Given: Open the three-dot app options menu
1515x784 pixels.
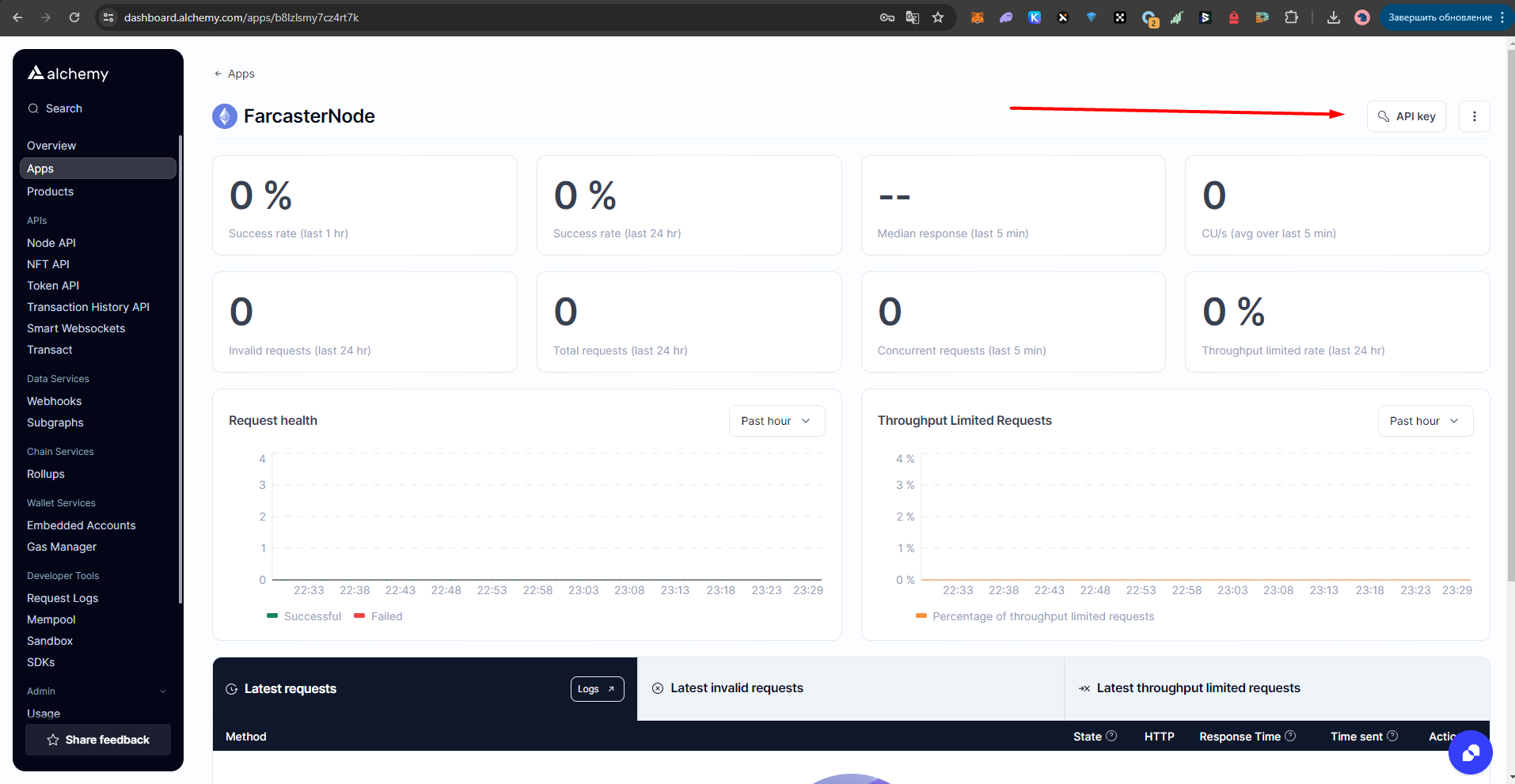Looking at the screenshot, I should [x=1474, y=116].
